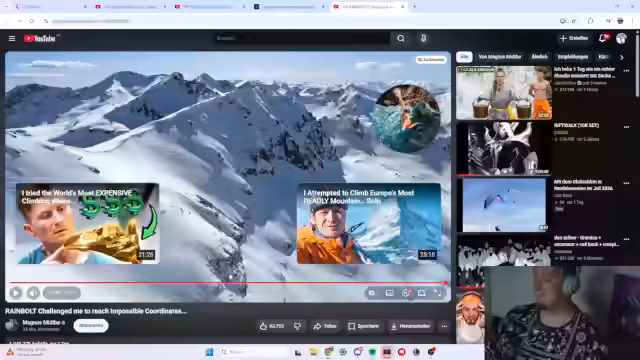Select the 'Alle' filter chip
The image size is (640, 360).
[x=464, y=57]
